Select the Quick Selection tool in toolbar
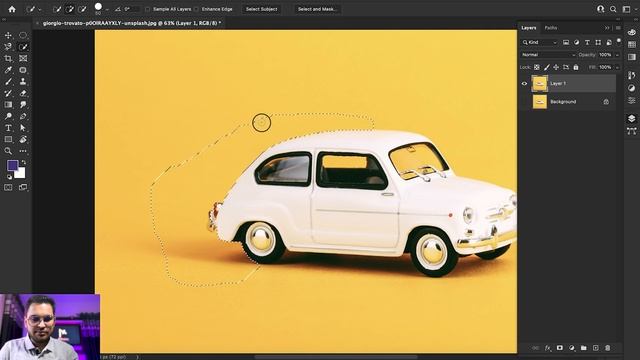 click(x=23, y=47)
